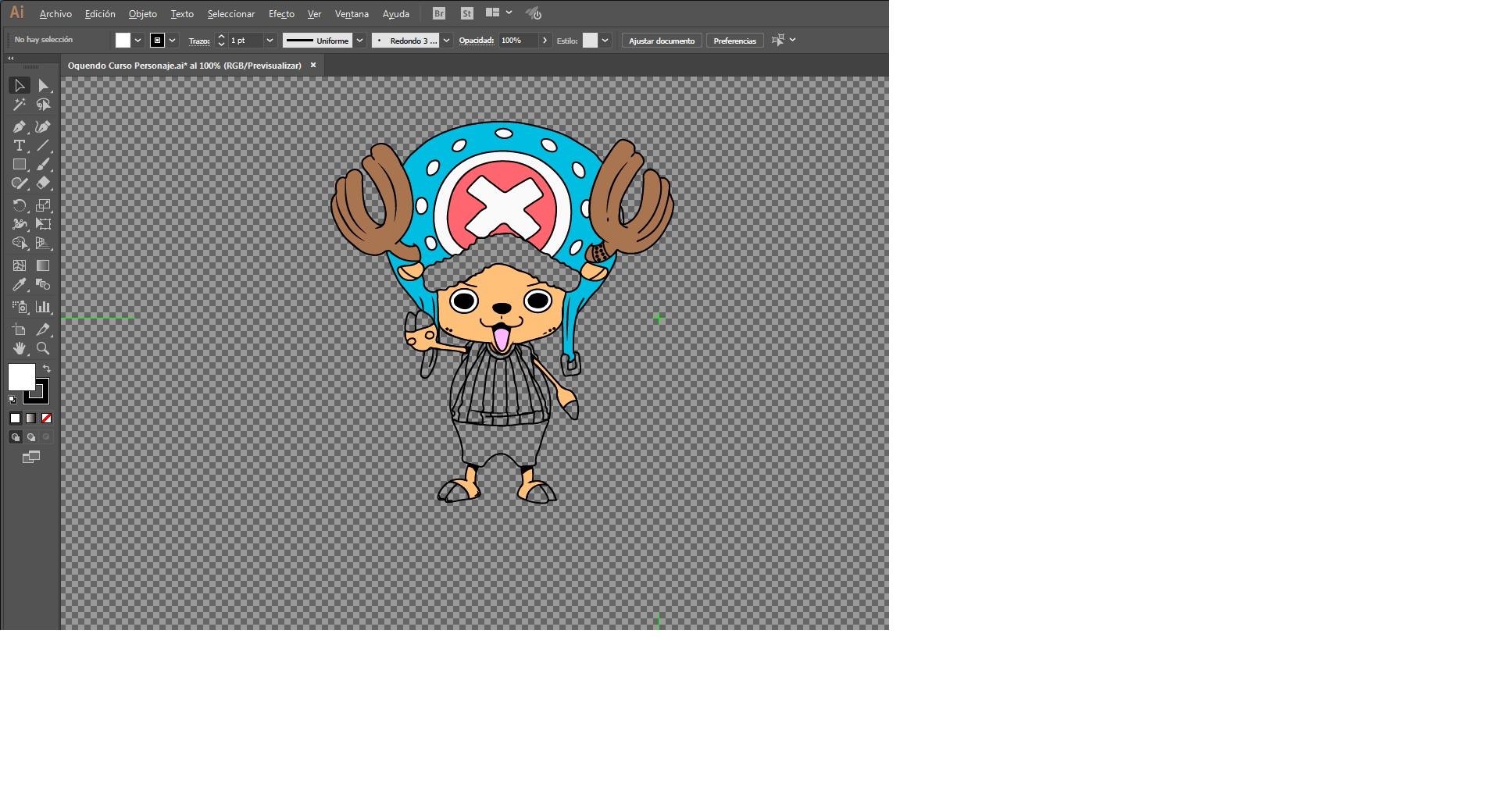The image size is (1500, 812).
Task: Open the Uniform width profile dropdown
Action: 360,41
